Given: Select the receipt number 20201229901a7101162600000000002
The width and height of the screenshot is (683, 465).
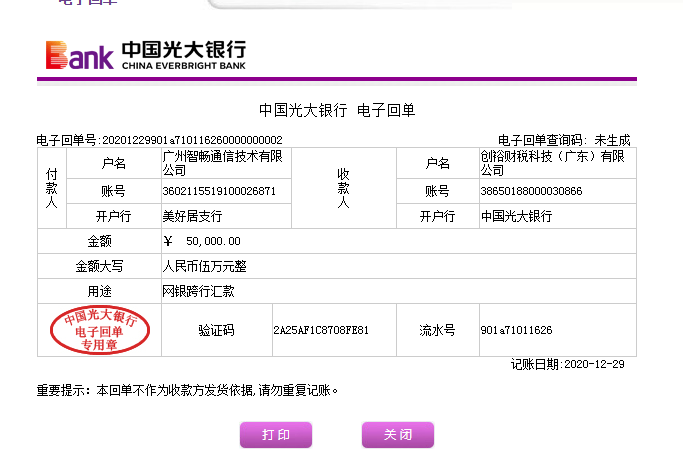Looking at the screenshot, I should 192,140.
